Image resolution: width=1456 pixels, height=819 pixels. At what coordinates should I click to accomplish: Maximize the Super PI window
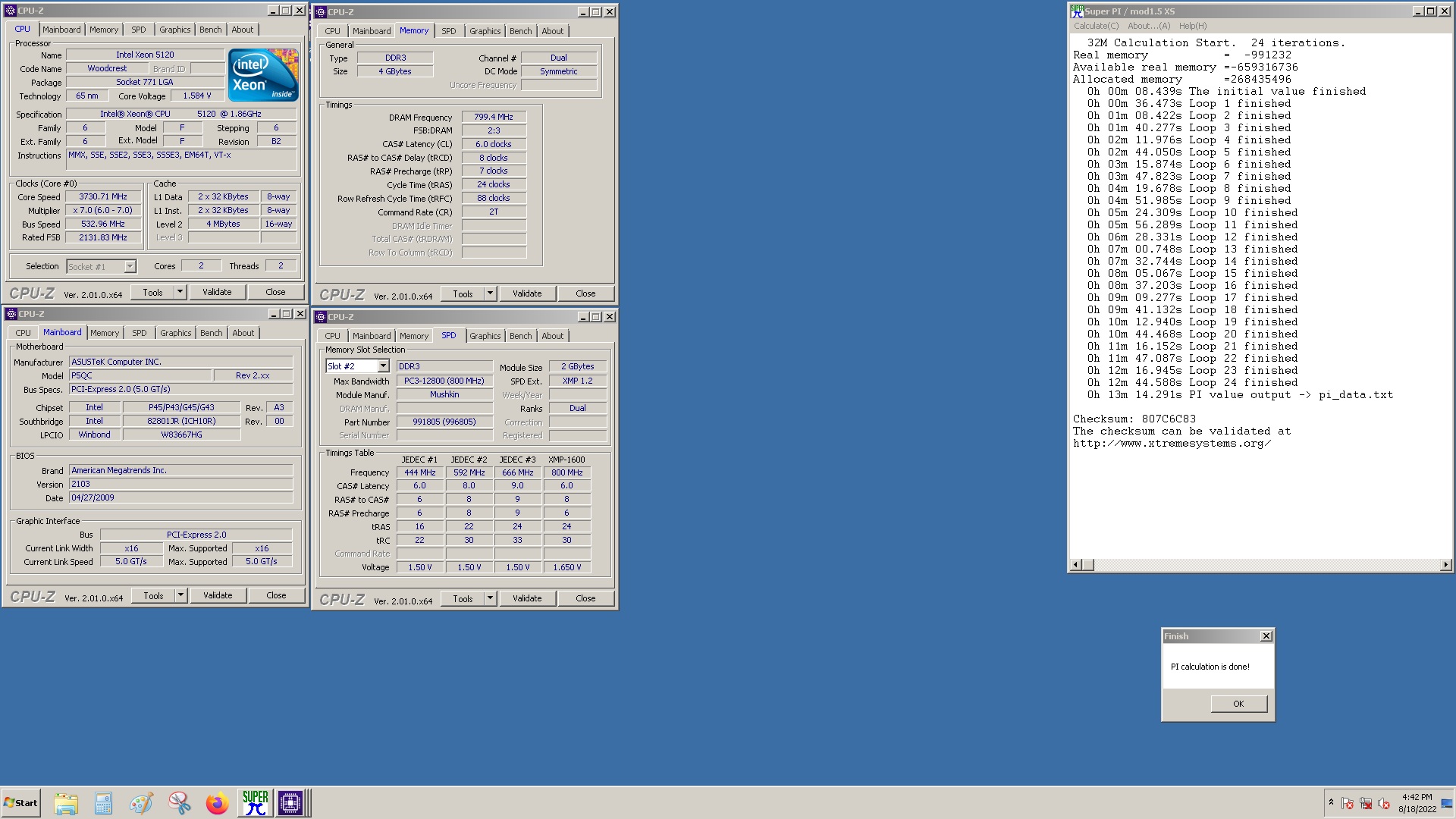[1430, 11]
